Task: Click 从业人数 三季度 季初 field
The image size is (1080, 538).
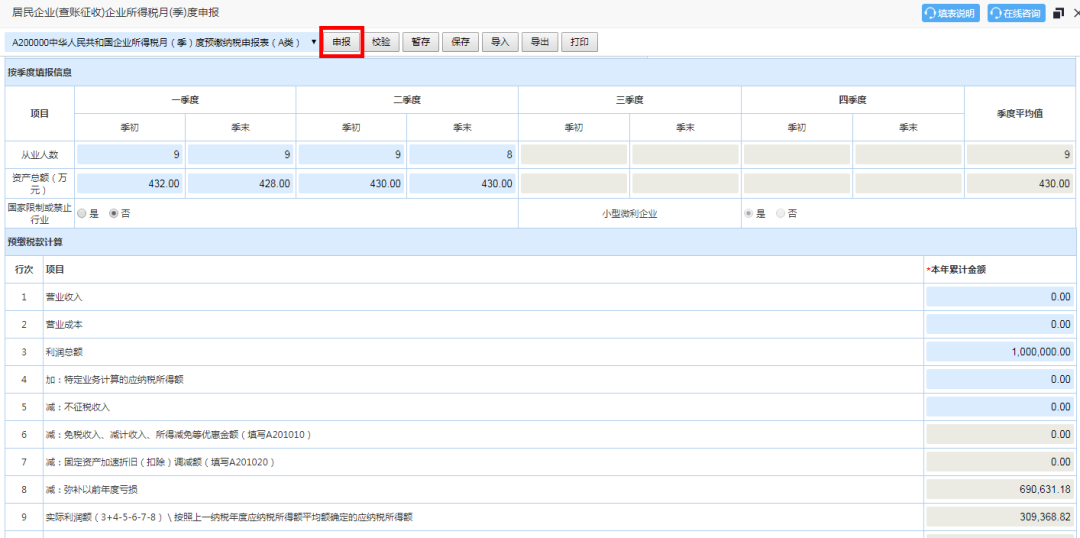Action: (x=574, y=155)
